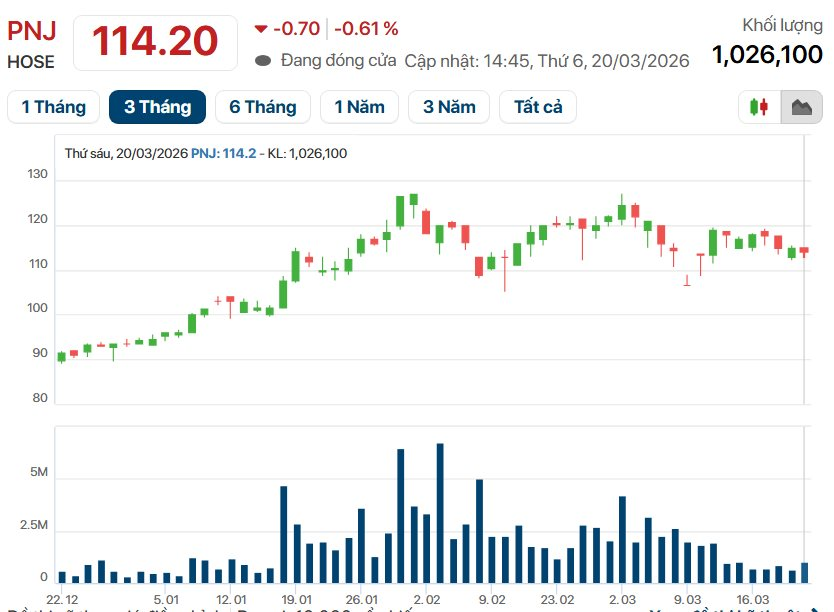Select the 3 Tháng time range
Screen dimensions: 834x612
157,107
